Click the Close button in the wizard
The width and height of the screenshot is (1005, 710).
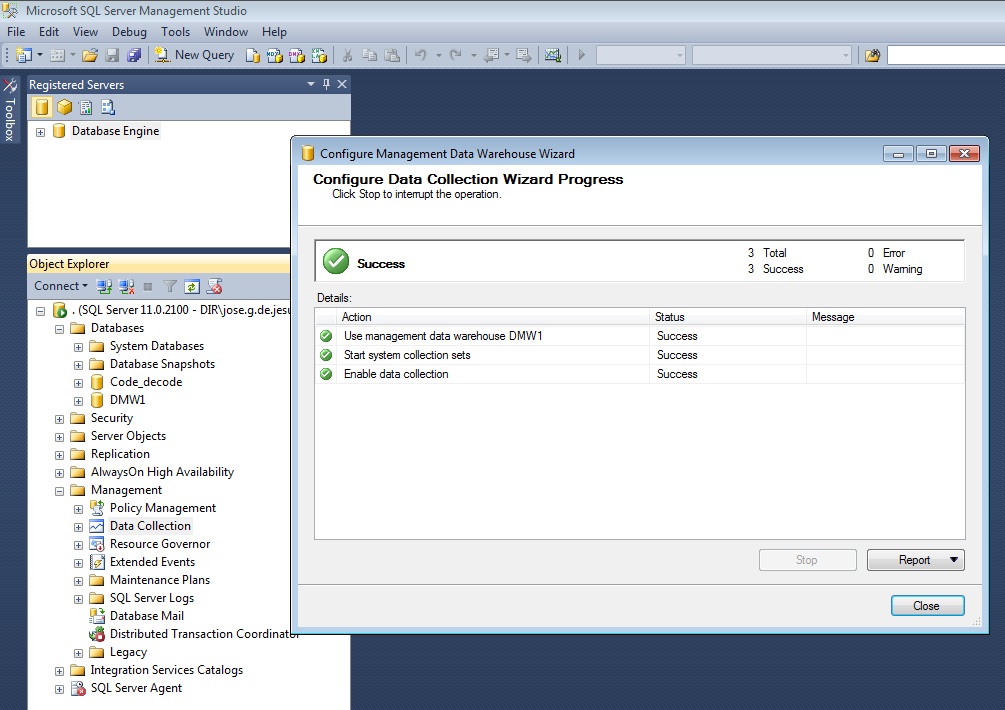point(927,606)
